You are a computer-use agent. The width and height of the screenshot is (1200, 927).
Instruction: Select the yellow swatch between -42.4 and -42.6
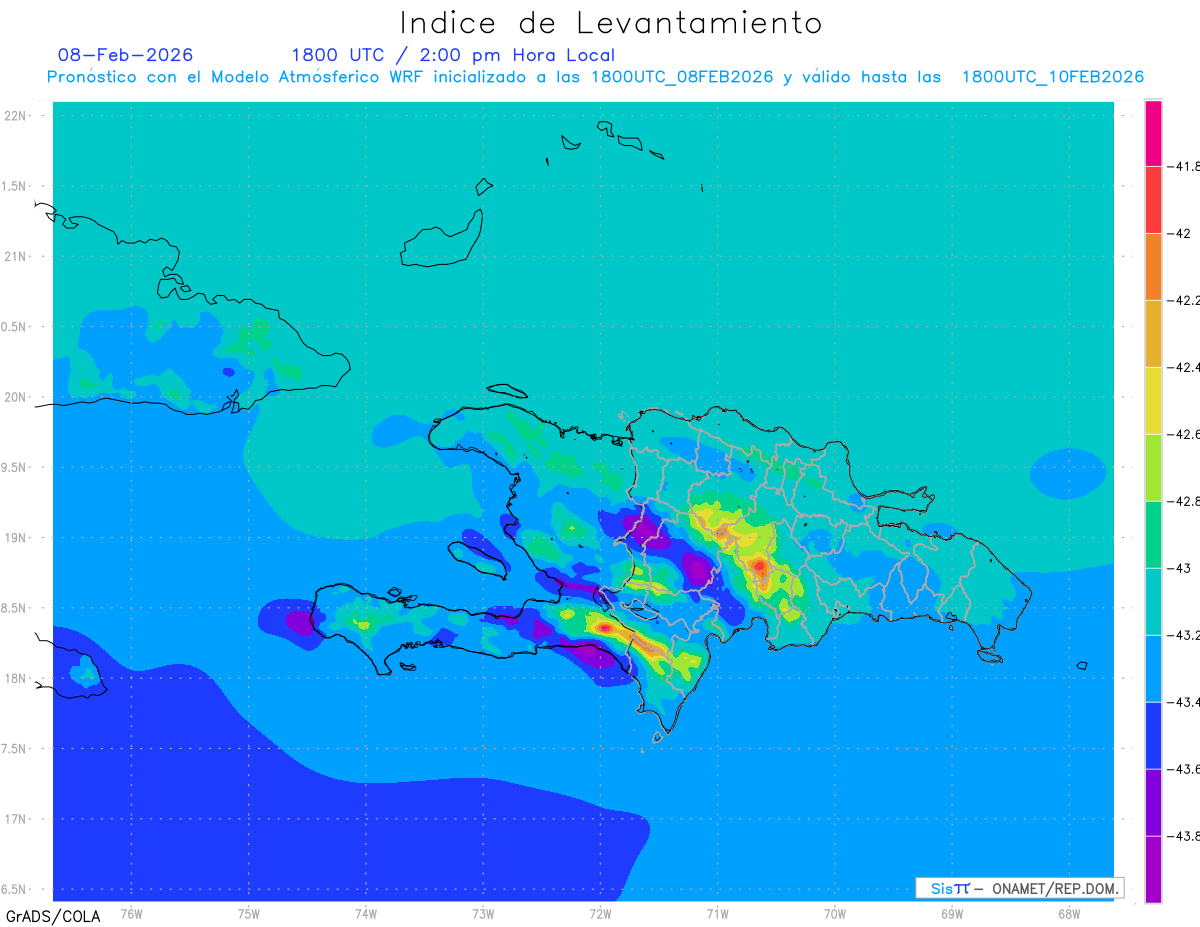[x=1153, y=401]
